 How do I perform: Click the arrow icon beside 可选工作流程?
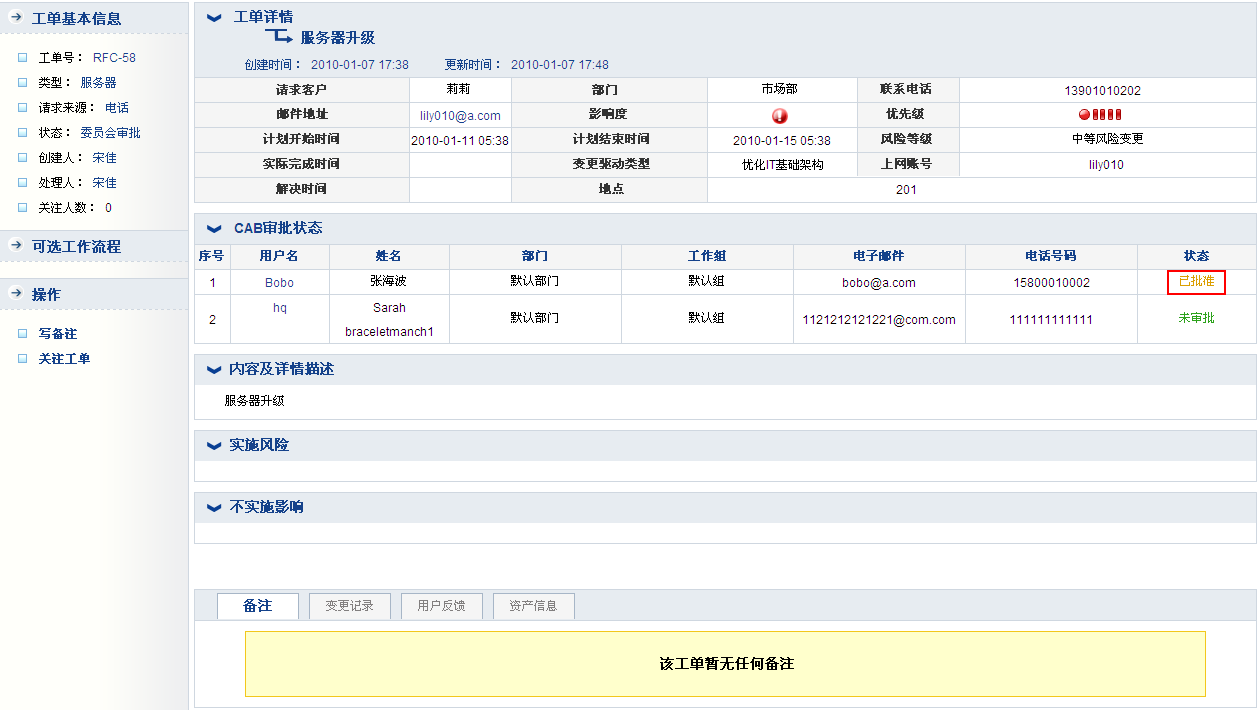[x=15, y=246]
